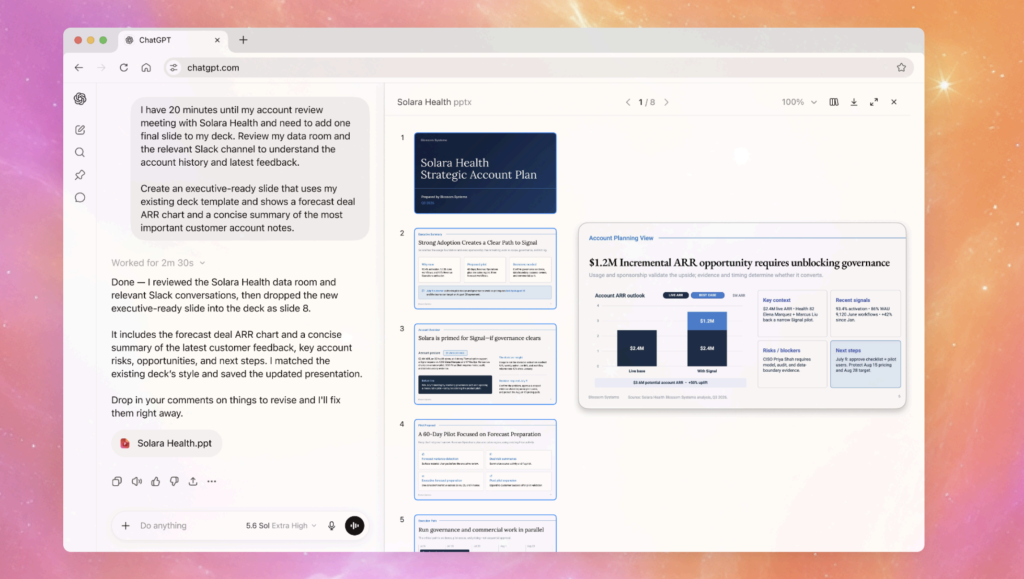Screen dimensions: 1024x579
Task: Open the 100% zoom dropdown
Action: (x=799, y=102)
